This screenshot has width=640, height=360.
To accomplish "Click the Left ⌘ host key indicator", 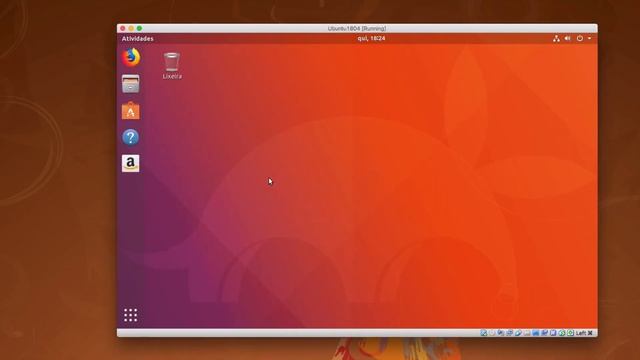I will click(x=584, y=333).
